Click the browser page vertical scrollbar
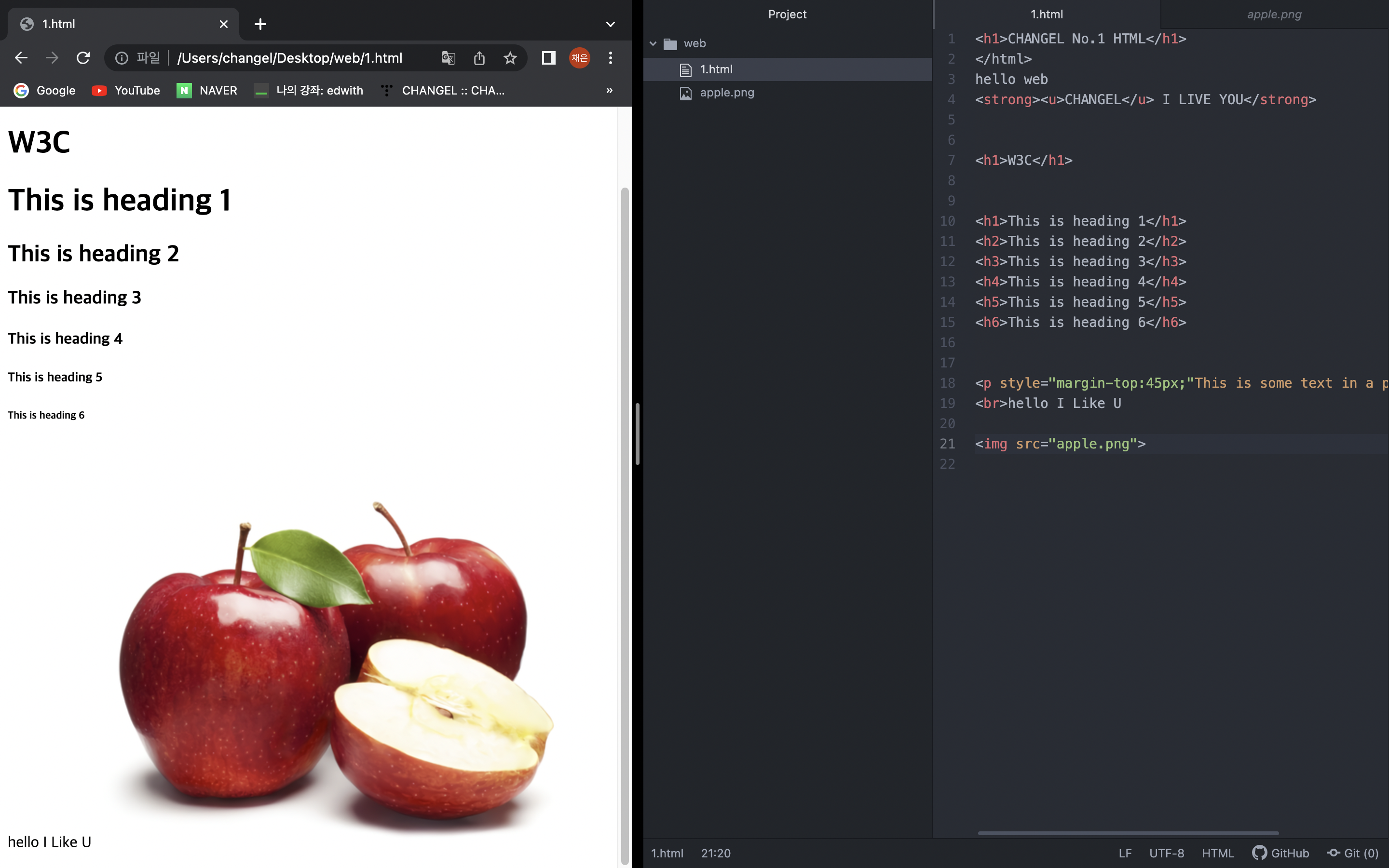 [625, 525]
